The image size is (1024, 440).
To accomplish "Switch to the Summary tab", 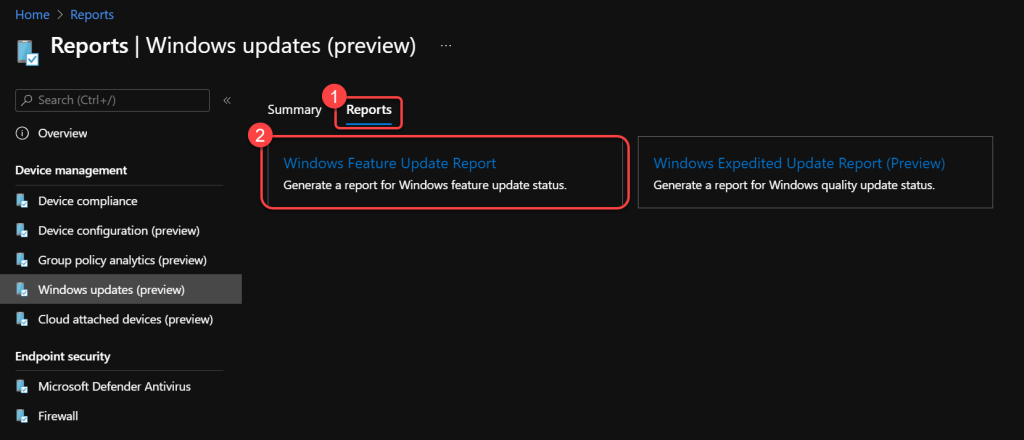I will tap(294, 110).
